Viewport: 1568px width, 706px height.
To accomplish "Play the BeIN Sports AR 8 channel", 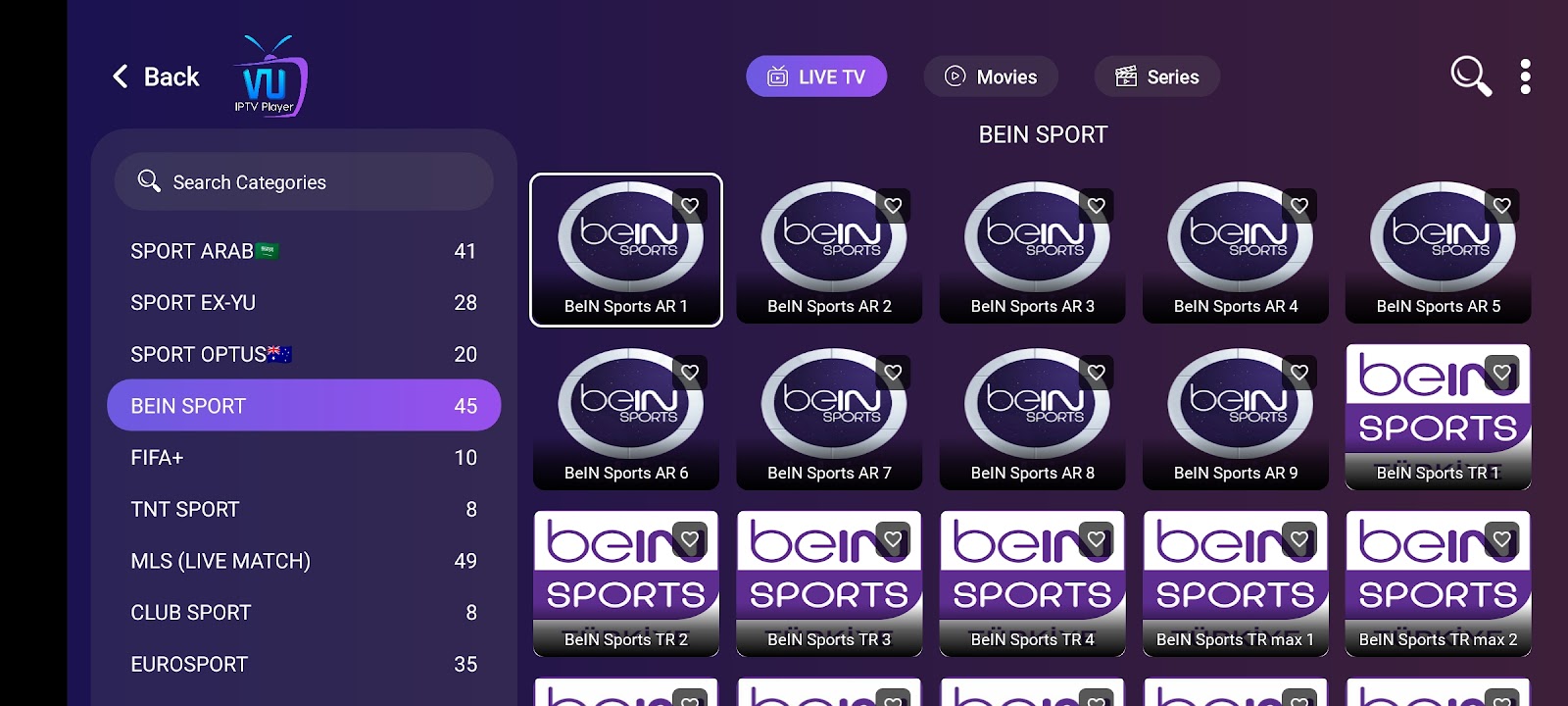I will click(x=1032, y=417).
